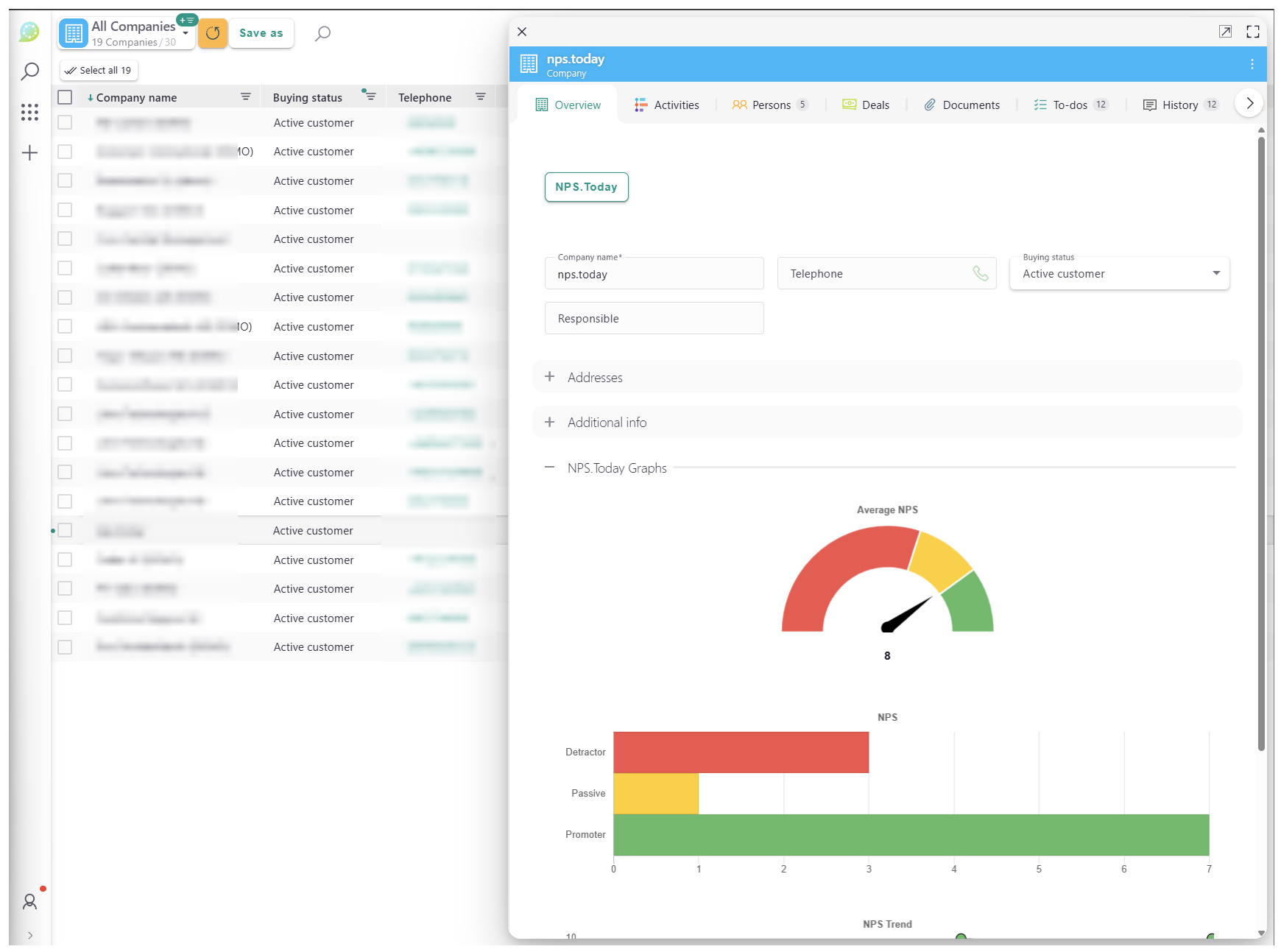Toggle fullscreen for the detail panel

pos(1252,32)
